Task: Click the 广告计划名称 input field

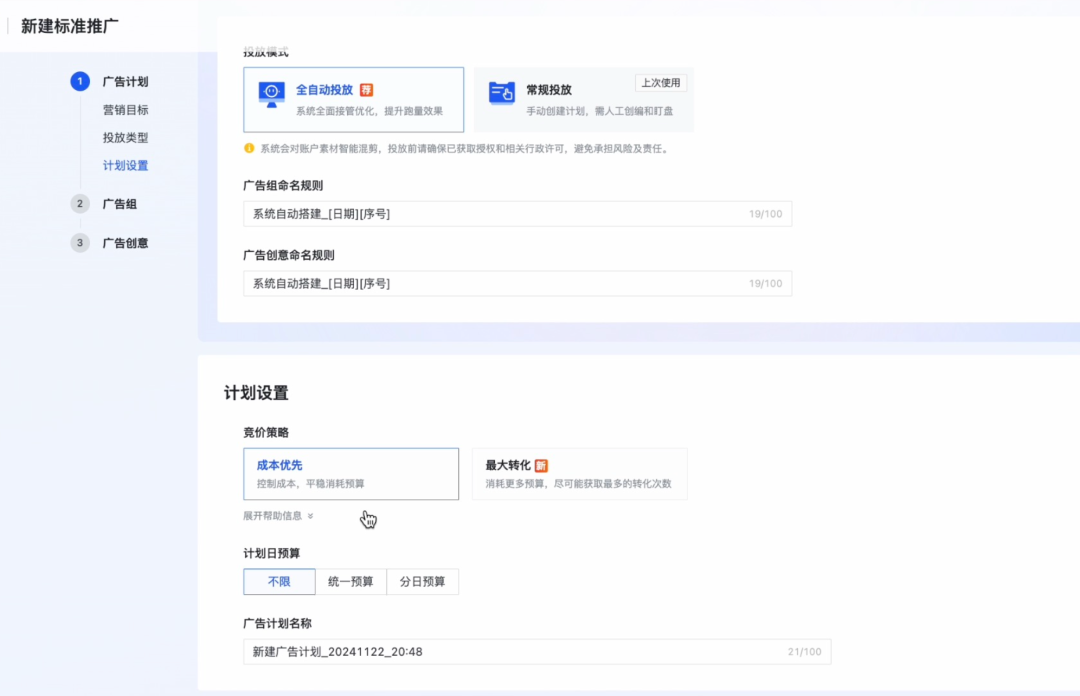Action: click(510, 652)
